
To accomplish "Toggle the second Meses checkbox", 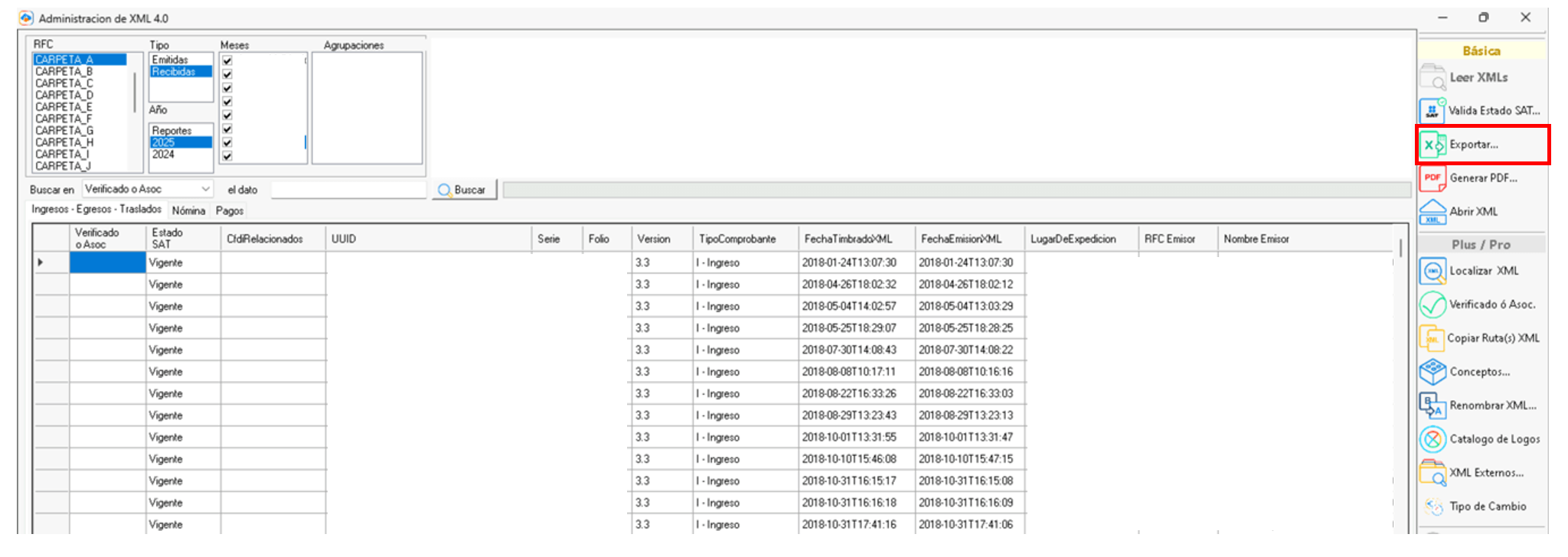I will coord(227,74).
